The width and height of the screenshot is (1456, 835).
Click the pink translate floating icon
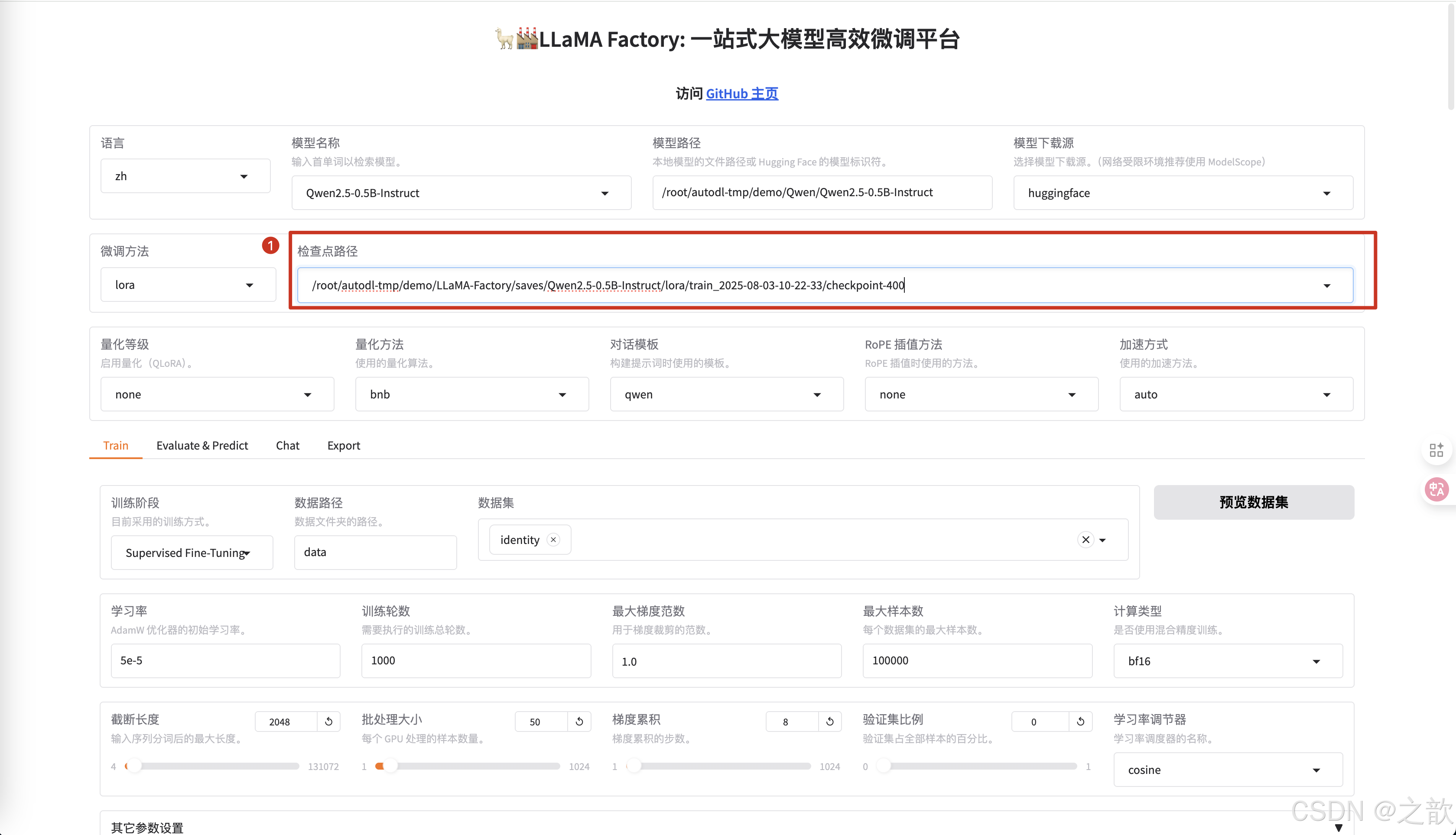(x=1436, y=489)
